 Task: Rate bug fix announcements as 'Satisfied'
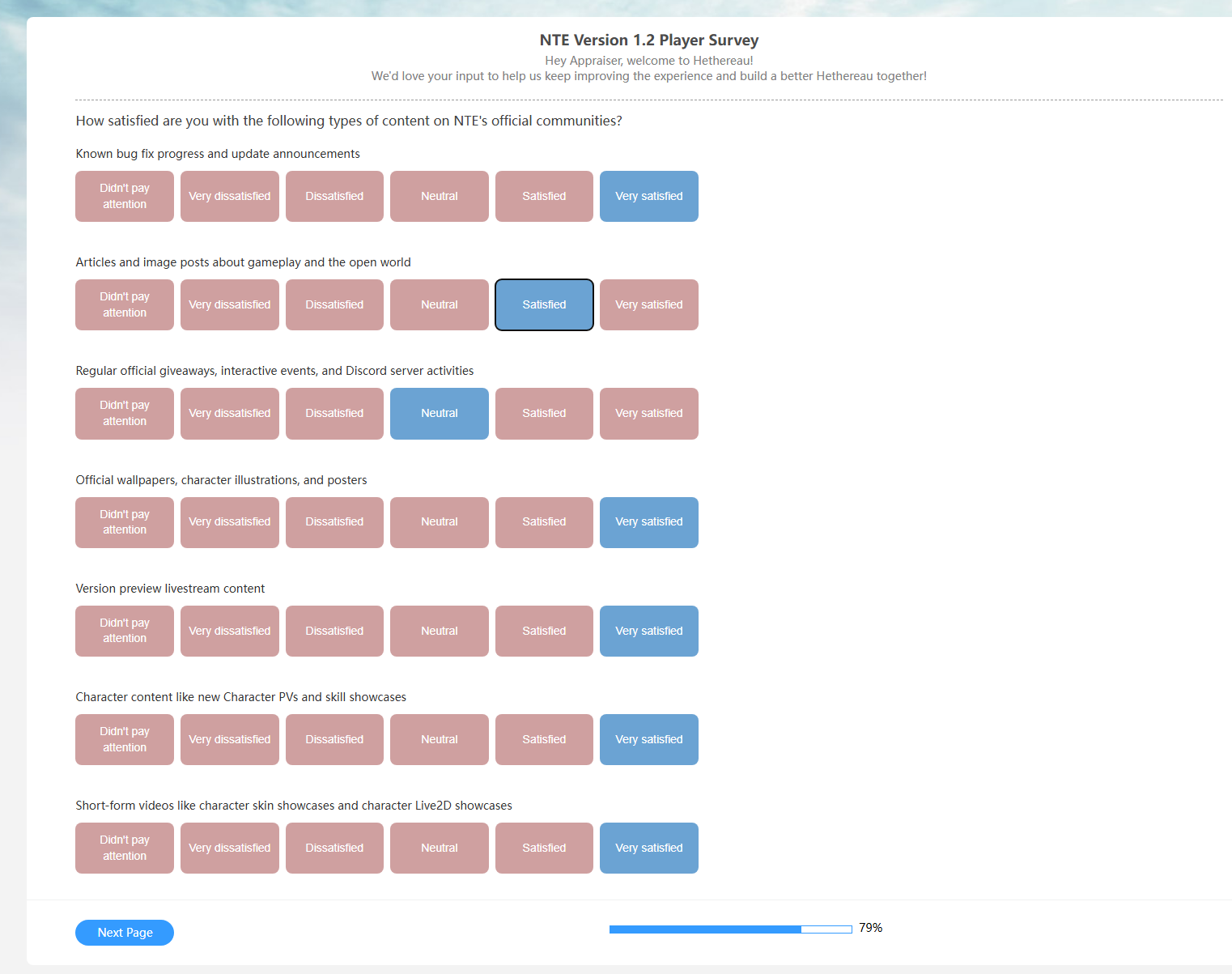pos(544,196)
